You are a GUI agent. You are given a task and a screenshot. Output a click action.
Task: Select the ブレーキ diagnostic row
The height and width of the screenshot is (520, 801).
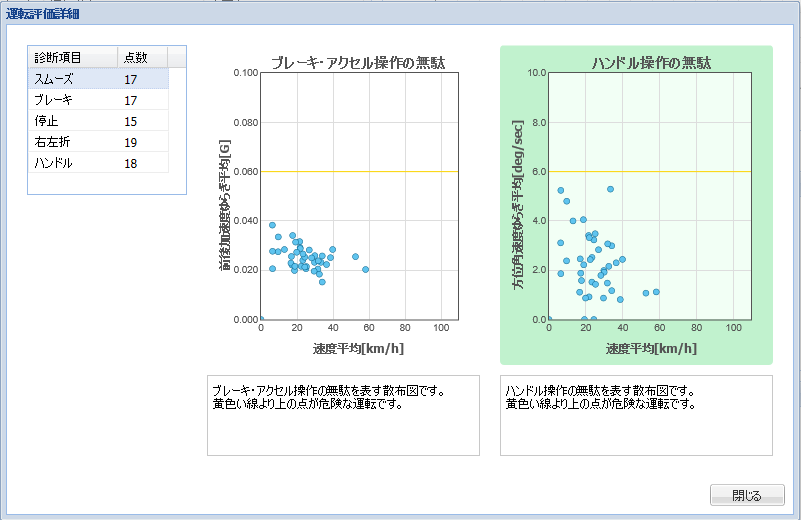[98, 100]
